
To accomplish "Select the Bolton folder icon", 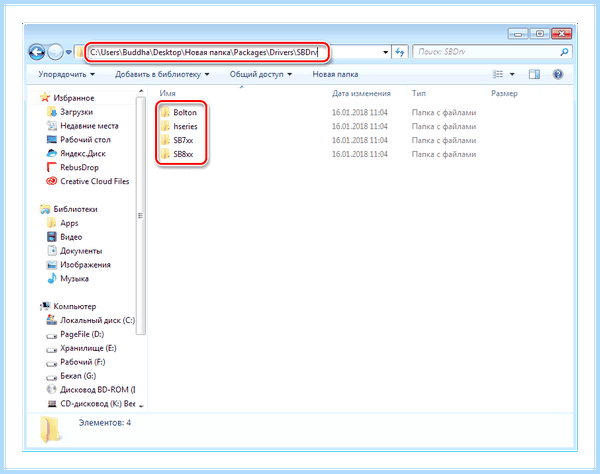I will 165,112.
